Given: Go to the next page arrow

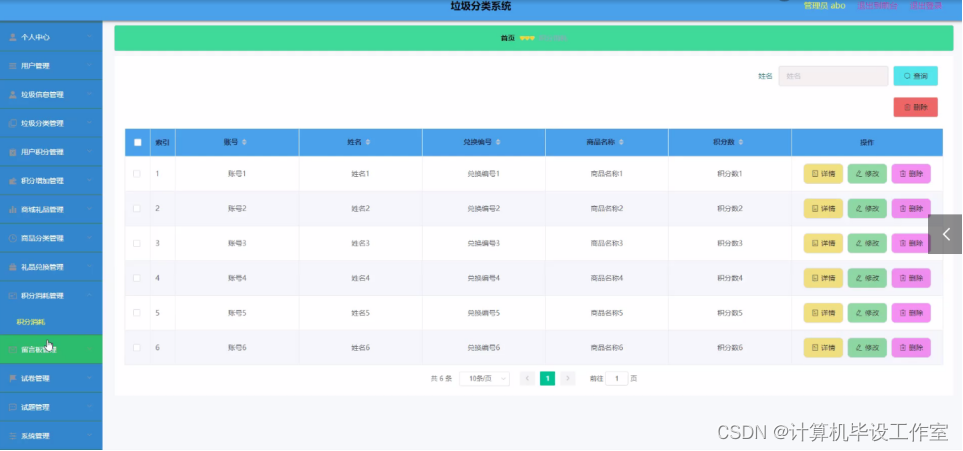Looking at the screenshot, I should pos(567,379).
